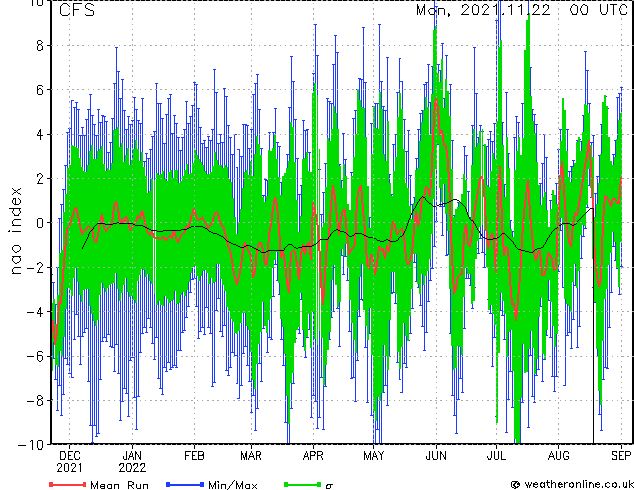This screenshot has width=634, height=490.
Task: Click the Mon, 2021.11.22 date text
Action: click(x=483, y=10)
